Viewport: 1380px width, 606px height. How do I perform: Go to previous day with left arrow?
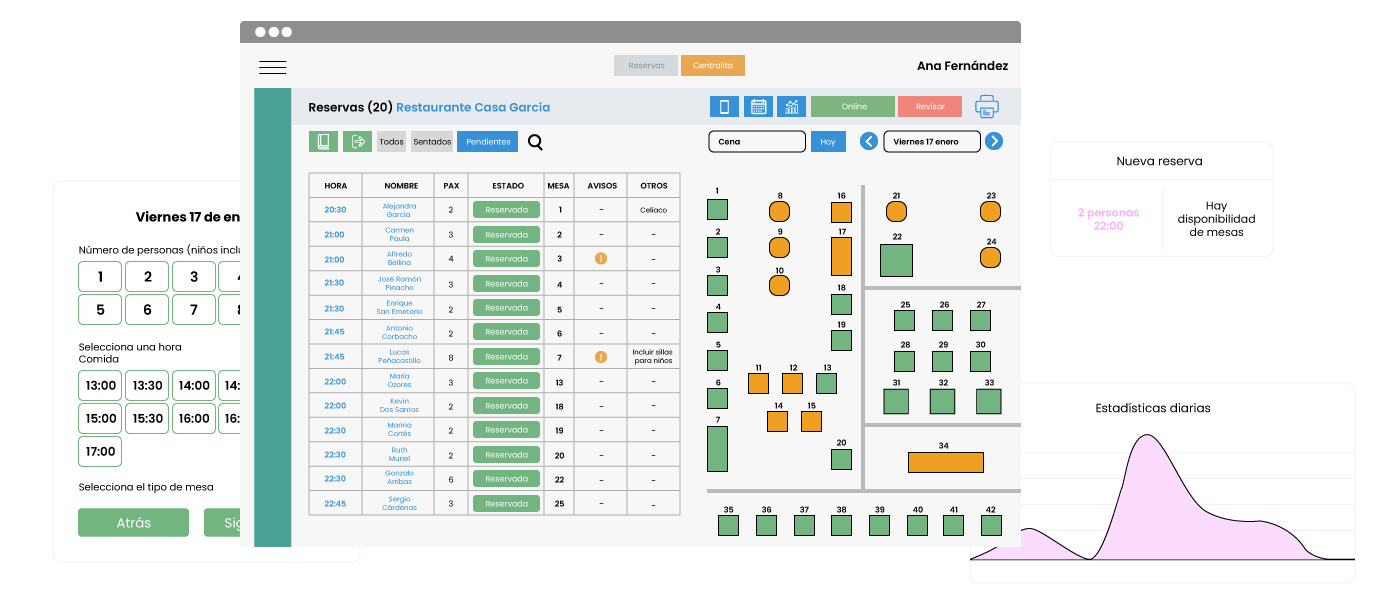coord(869,142)
